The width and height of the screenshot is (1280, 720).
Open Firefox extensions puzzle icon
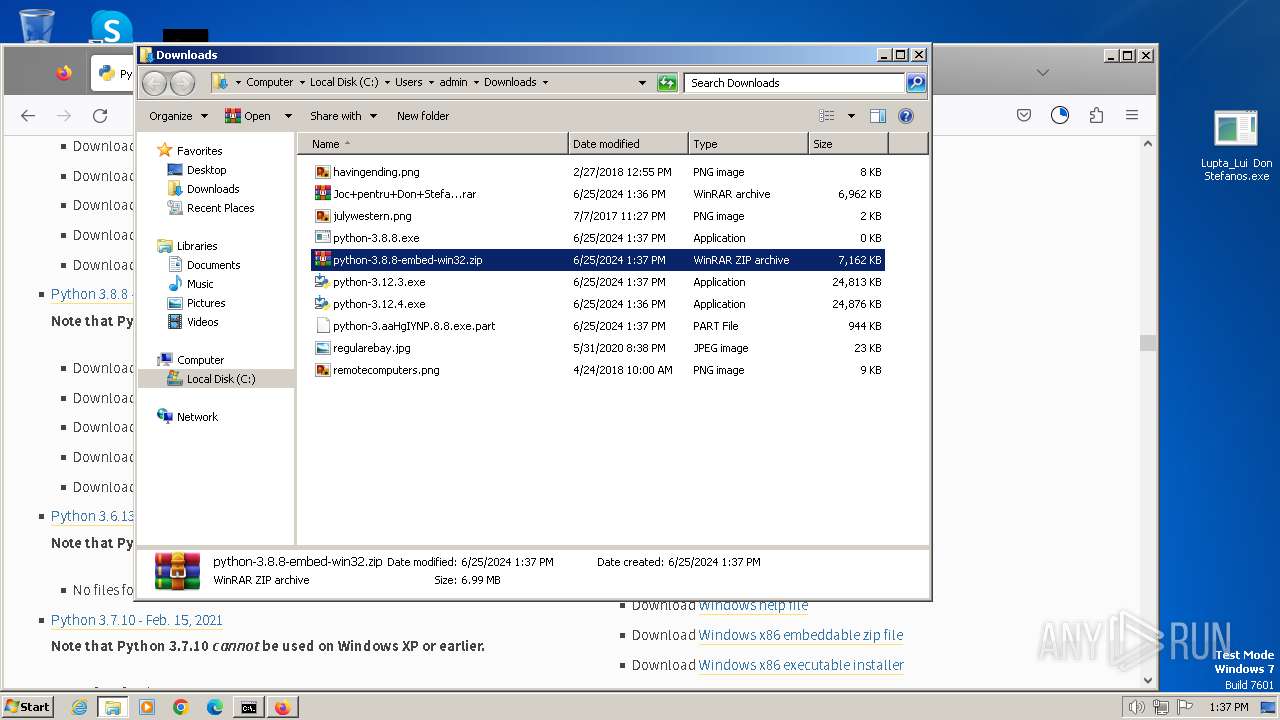pos(1096,116)
